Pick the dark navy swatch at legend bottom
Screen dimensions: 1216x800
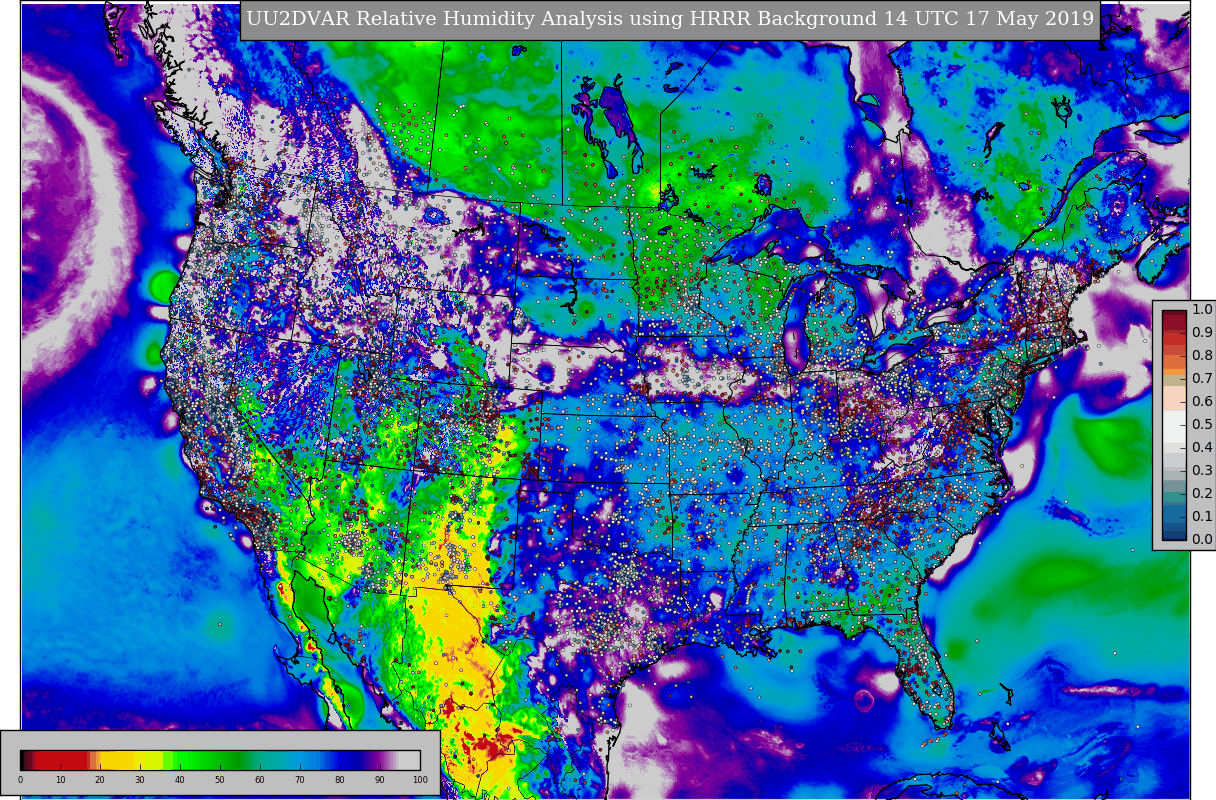click(x=1174, y=534)
